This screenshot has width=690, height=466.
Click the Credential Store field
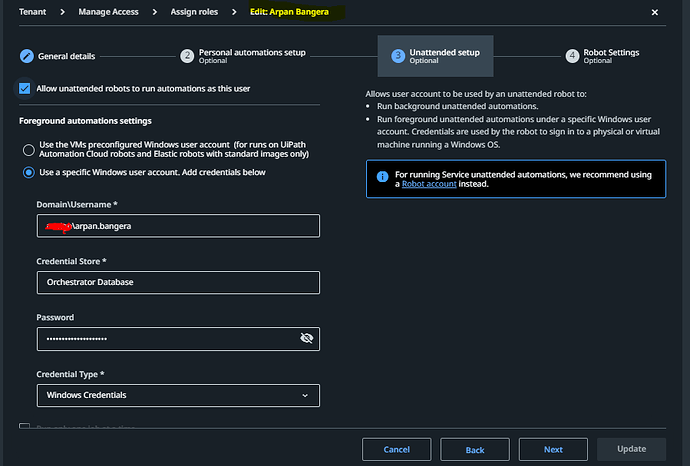(x=178, y=282)
